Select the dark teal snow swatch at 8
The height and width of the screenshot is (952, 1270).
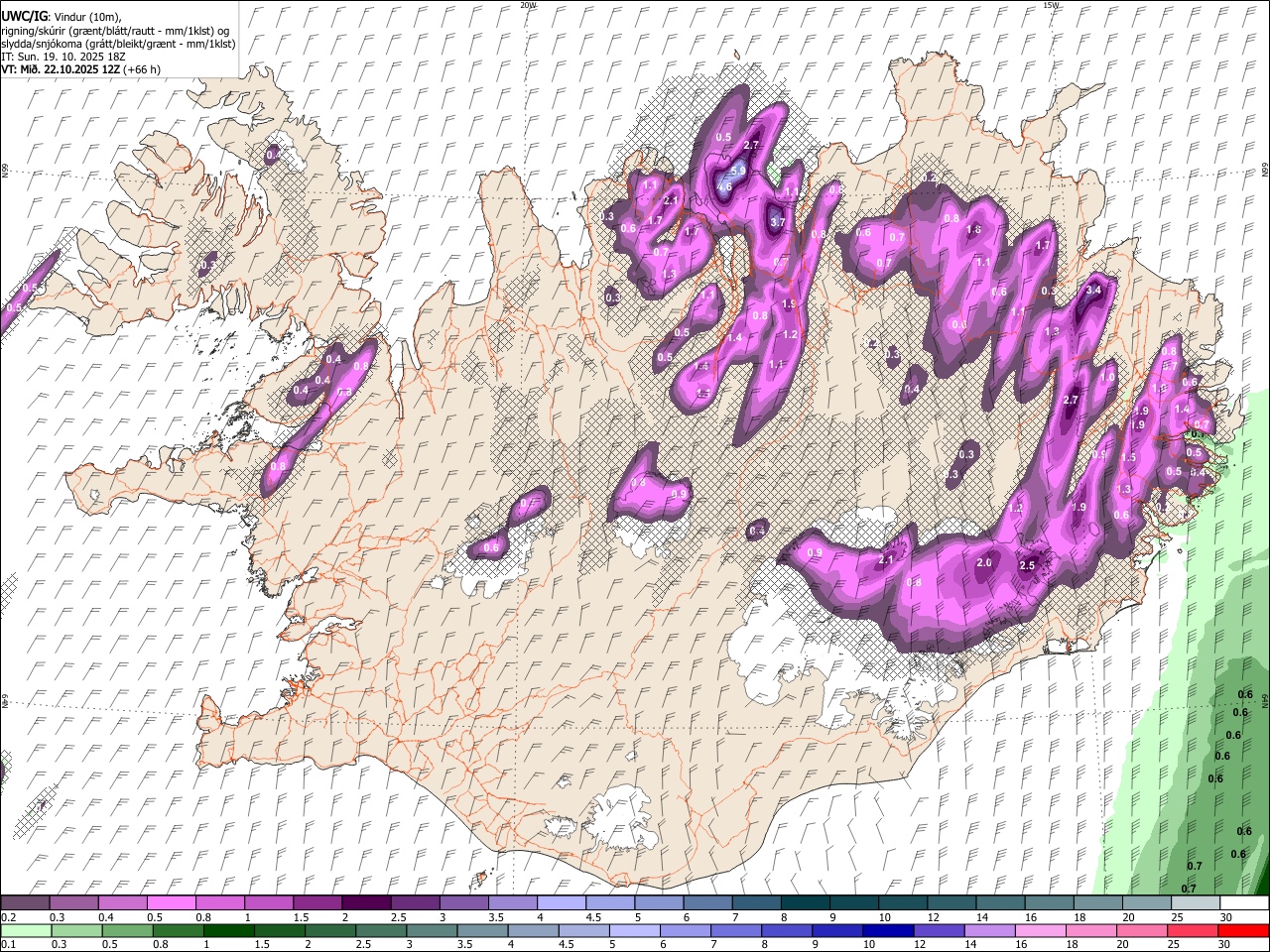coord(805,902)
